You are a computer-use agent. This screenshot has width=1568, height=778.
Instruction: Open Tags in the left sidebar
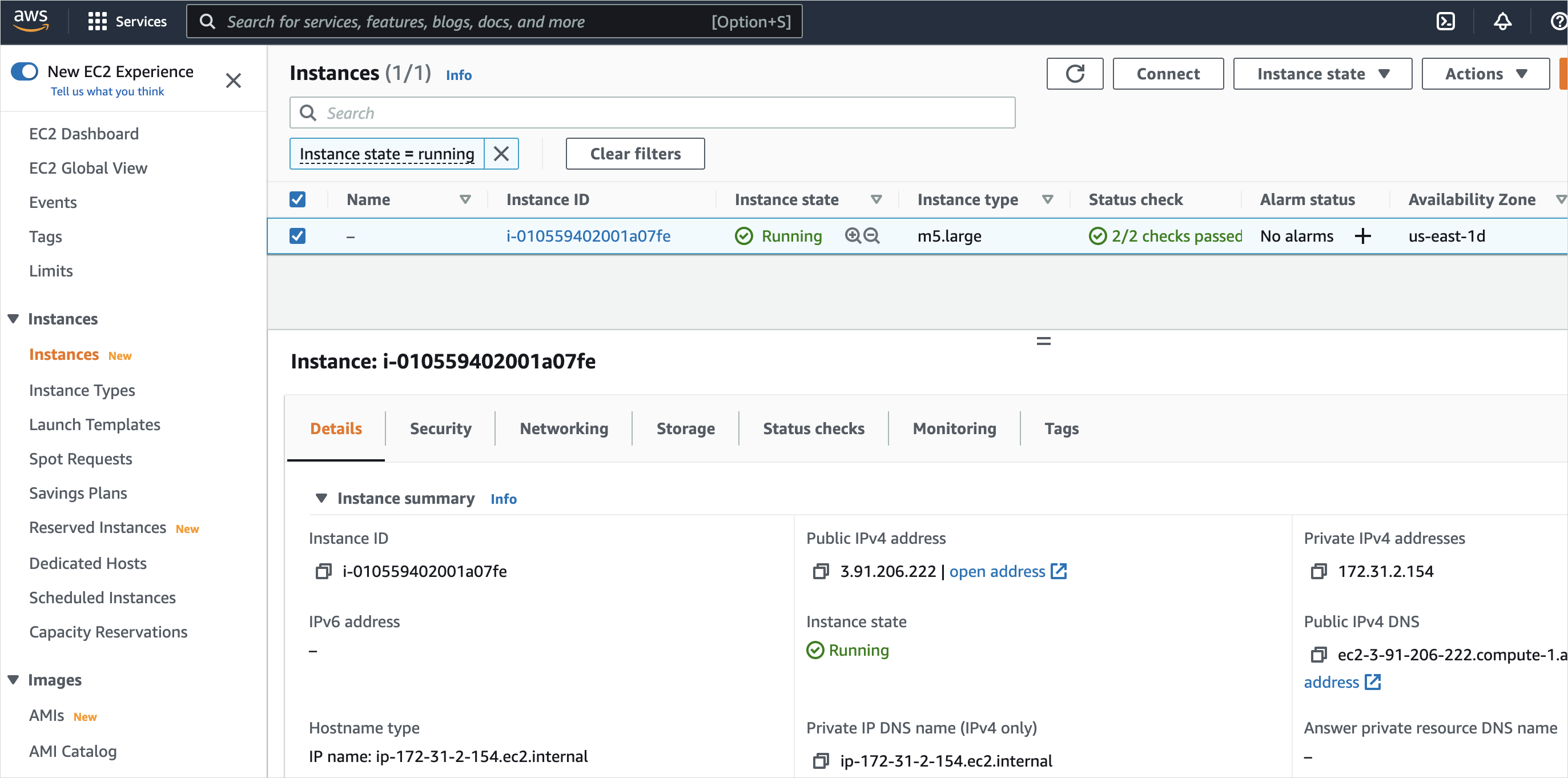coord(45,236)
